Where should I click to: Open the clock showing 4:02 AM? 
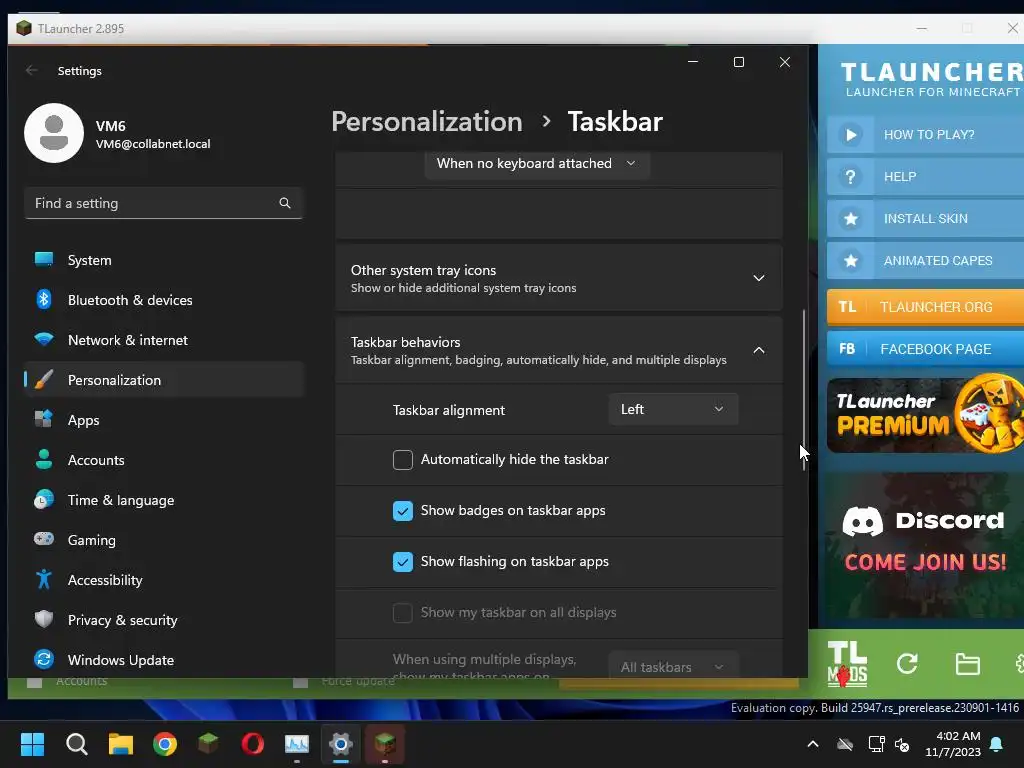953,744
